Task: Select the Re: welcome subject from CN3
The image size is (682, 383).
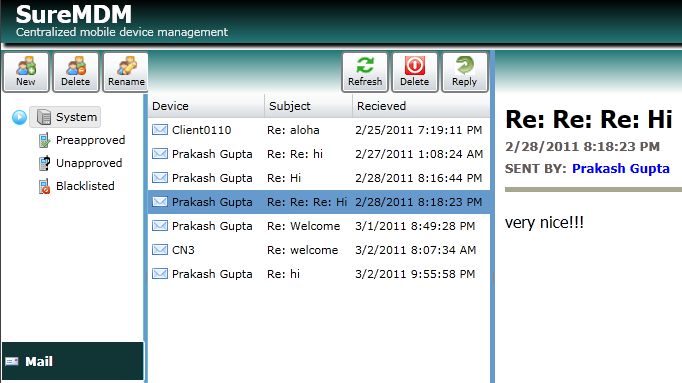Action: tap(302, 250)
